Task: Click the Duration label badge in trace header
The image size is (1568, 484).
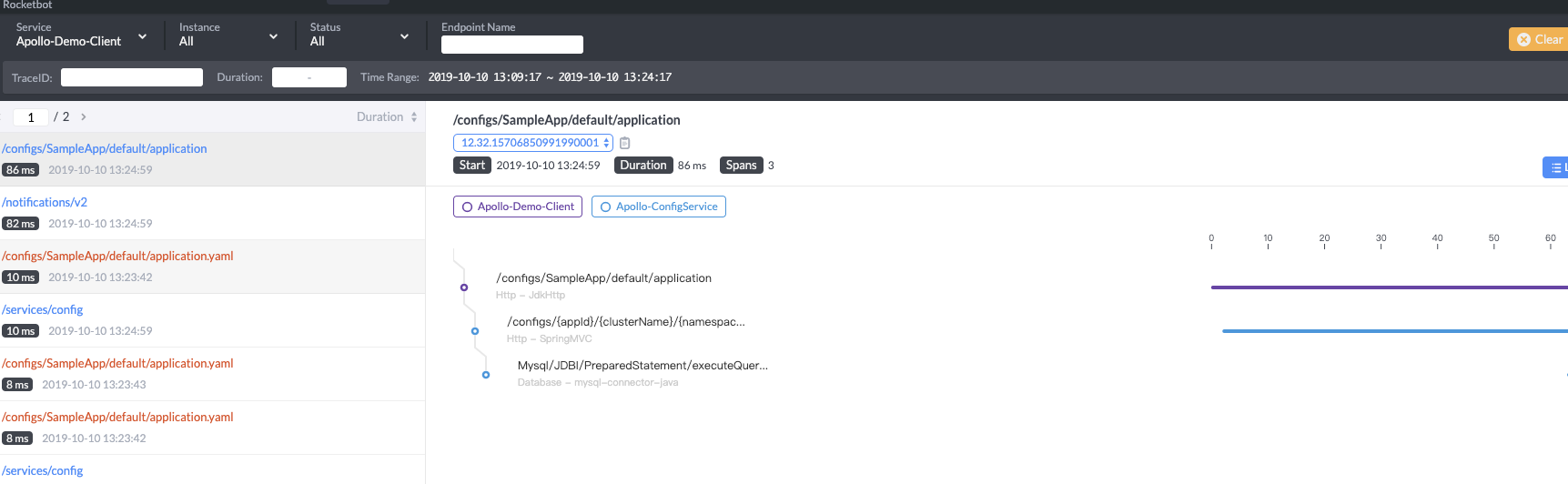Action: coord(643,165)
